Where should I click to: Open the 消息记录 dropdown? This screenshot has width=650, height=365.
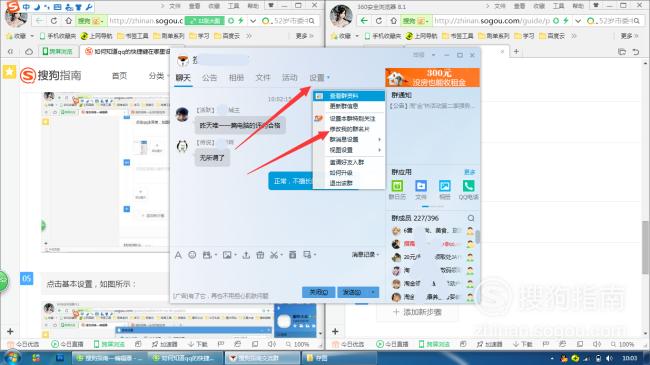366,254
